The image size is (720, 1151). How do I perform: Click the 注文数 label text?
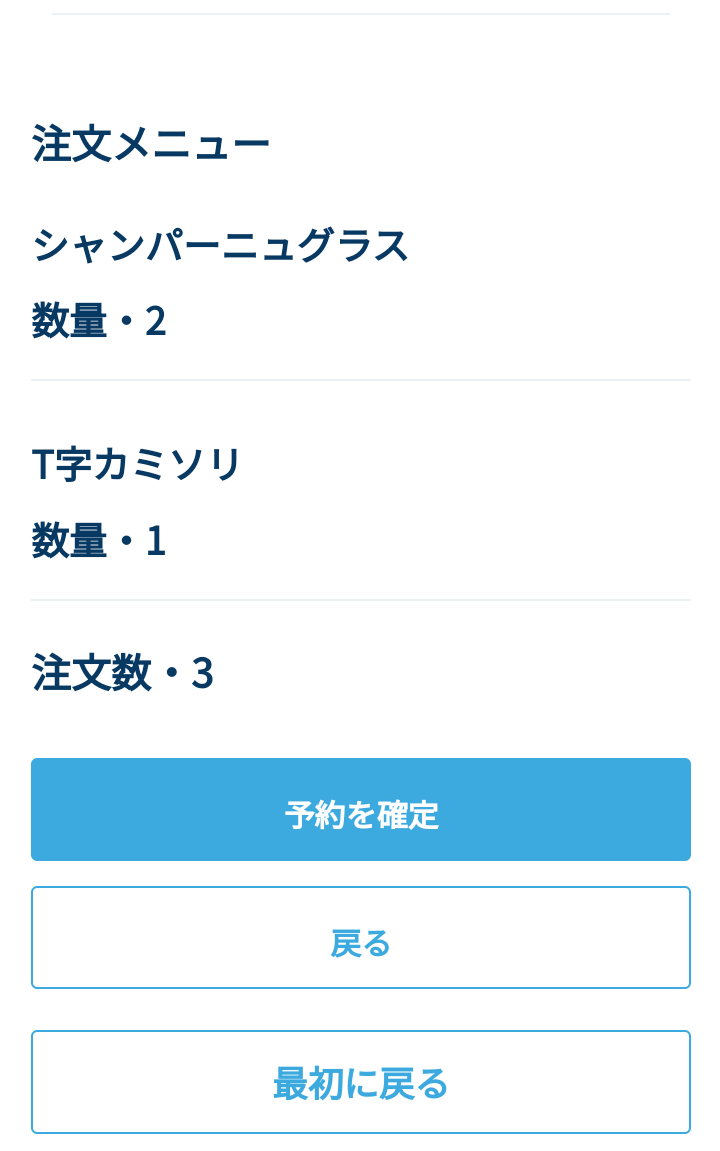pos(92,673)
